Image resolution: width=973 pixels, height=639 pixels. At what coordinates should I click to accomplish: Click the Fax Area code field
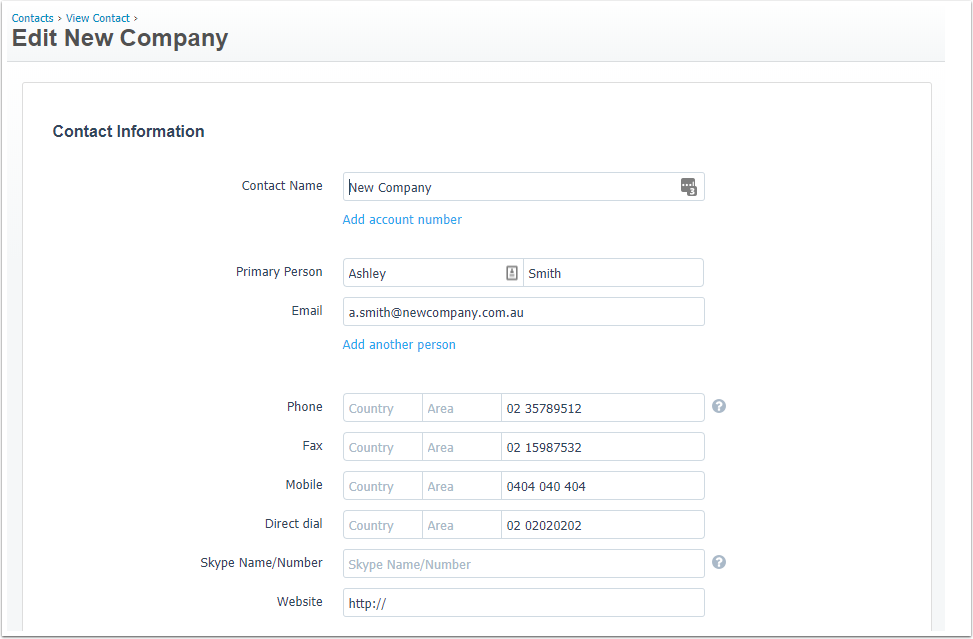tap(462, 447)
